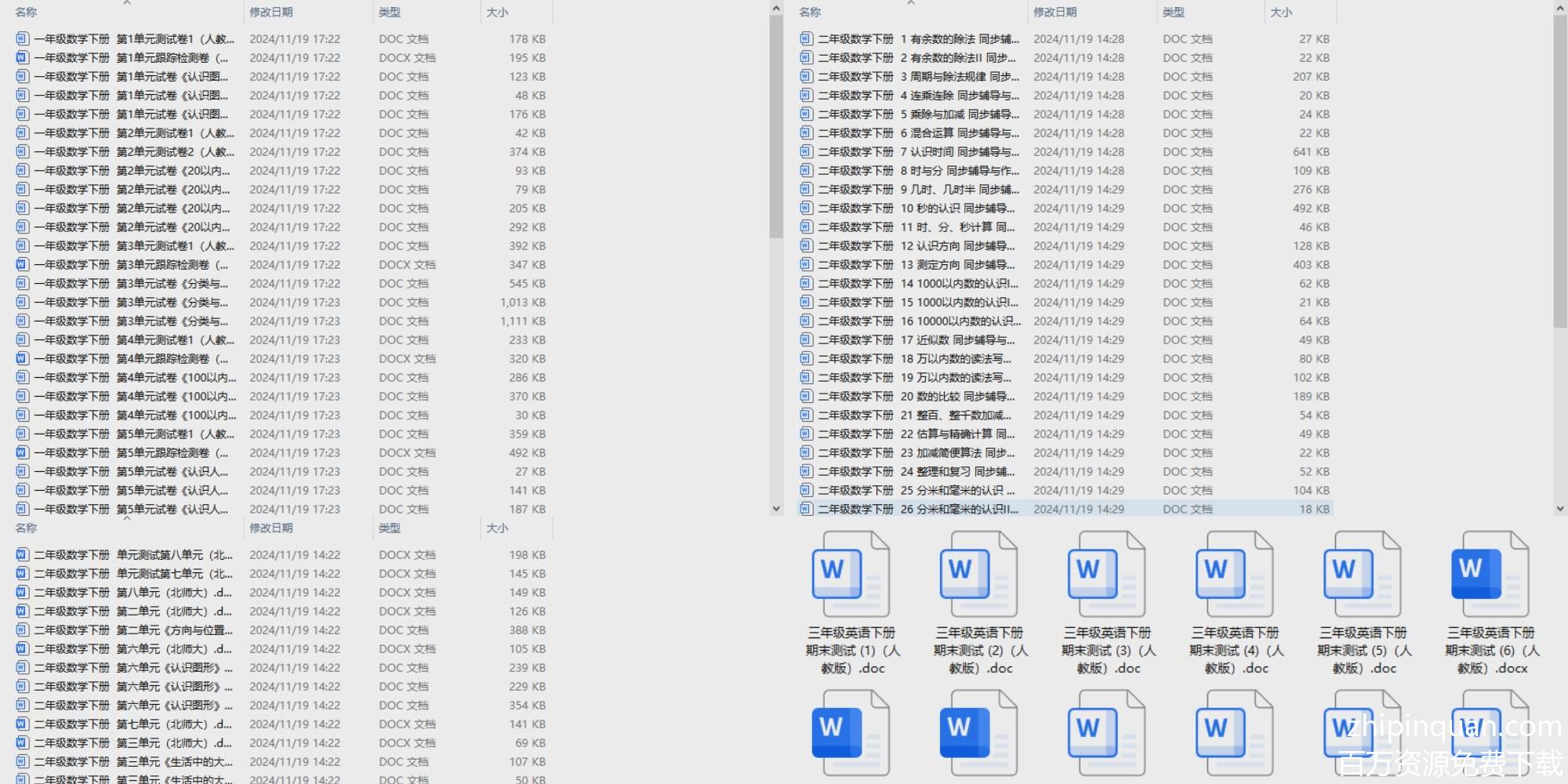Screen dimensions: 1568x784
Task: Click file name 二年级数学下册 4 连乘连除
Action: (x=919, y=95)
